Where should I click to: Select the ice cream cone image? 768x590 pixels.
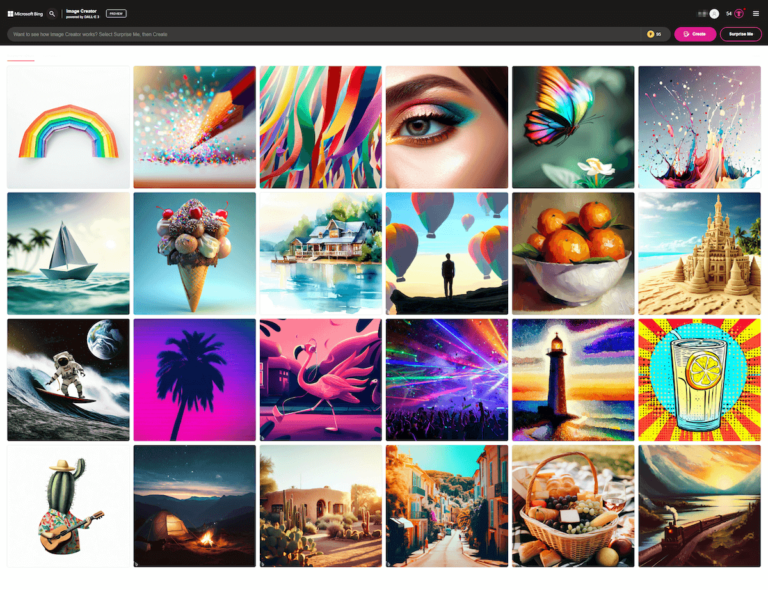pyautogui.click(x=194, y=253)
